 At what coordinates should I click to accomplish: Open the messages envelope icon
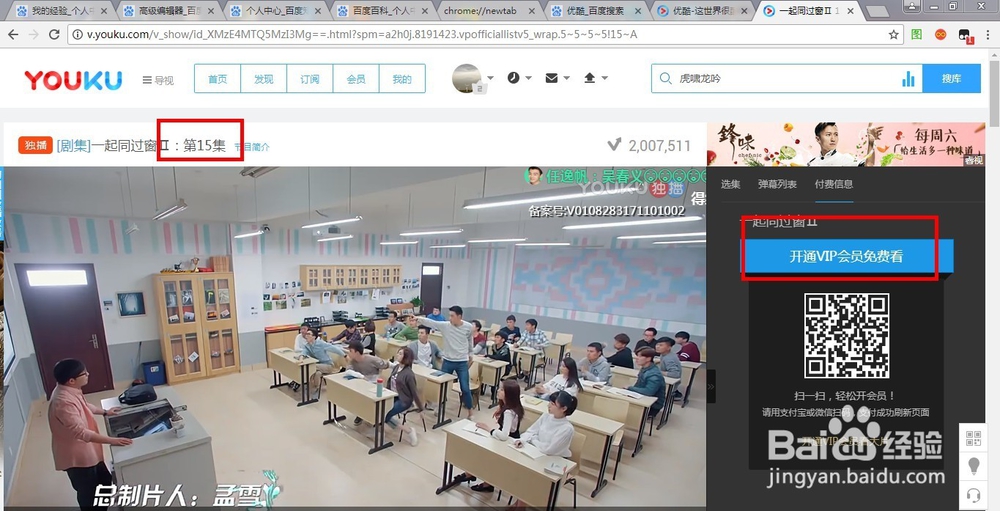coord(552,78)
